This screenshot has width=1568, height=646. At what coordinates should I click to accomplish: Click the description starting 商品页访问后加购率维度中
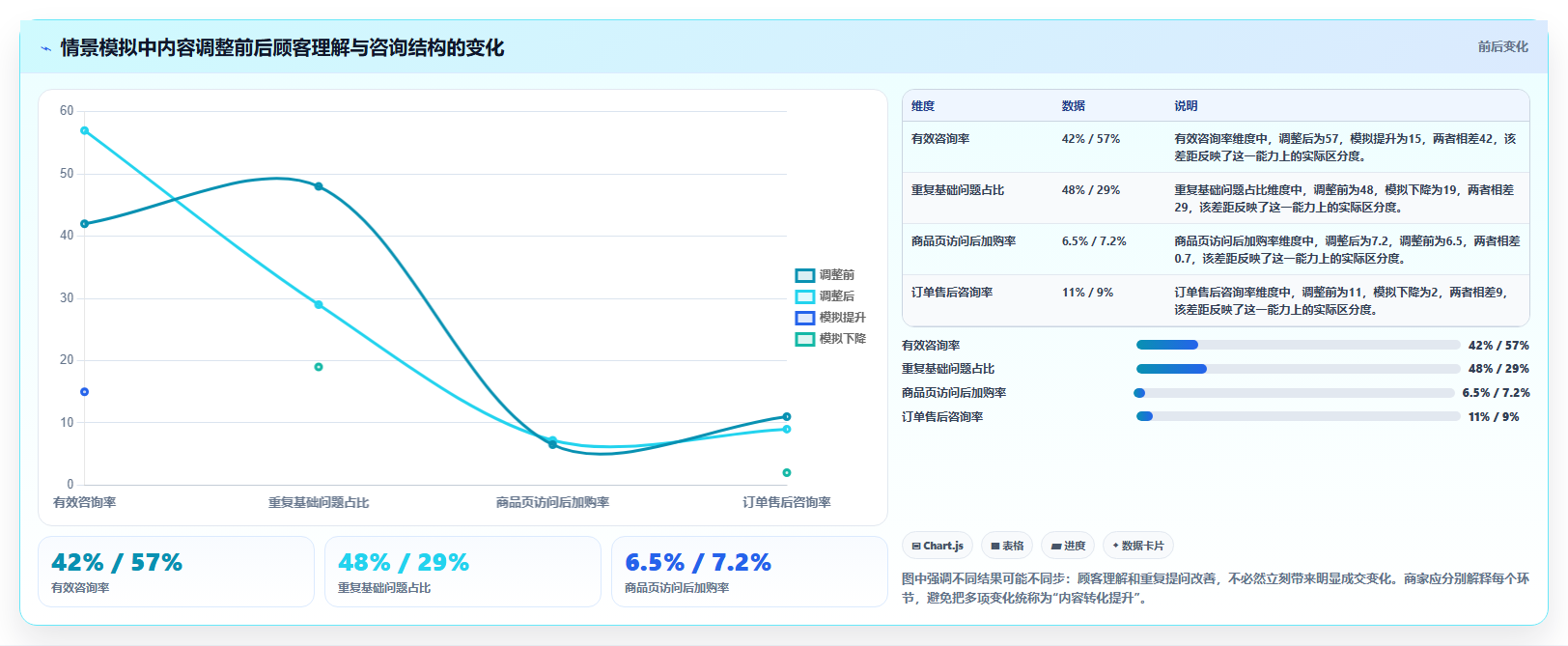1347,250
